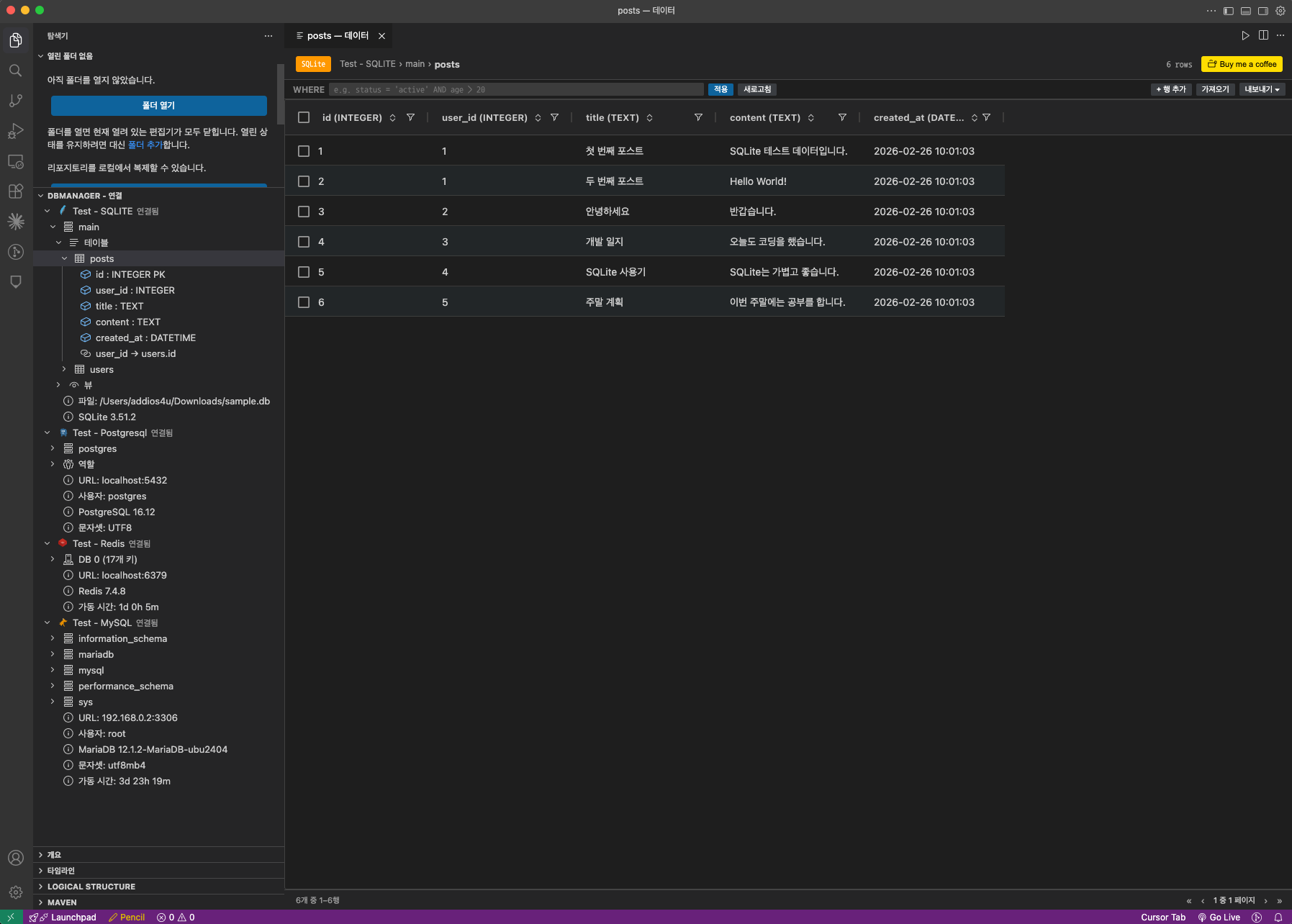Click the 폴더 열기 button
This screenshot has height=924, width=1292.
158,106
